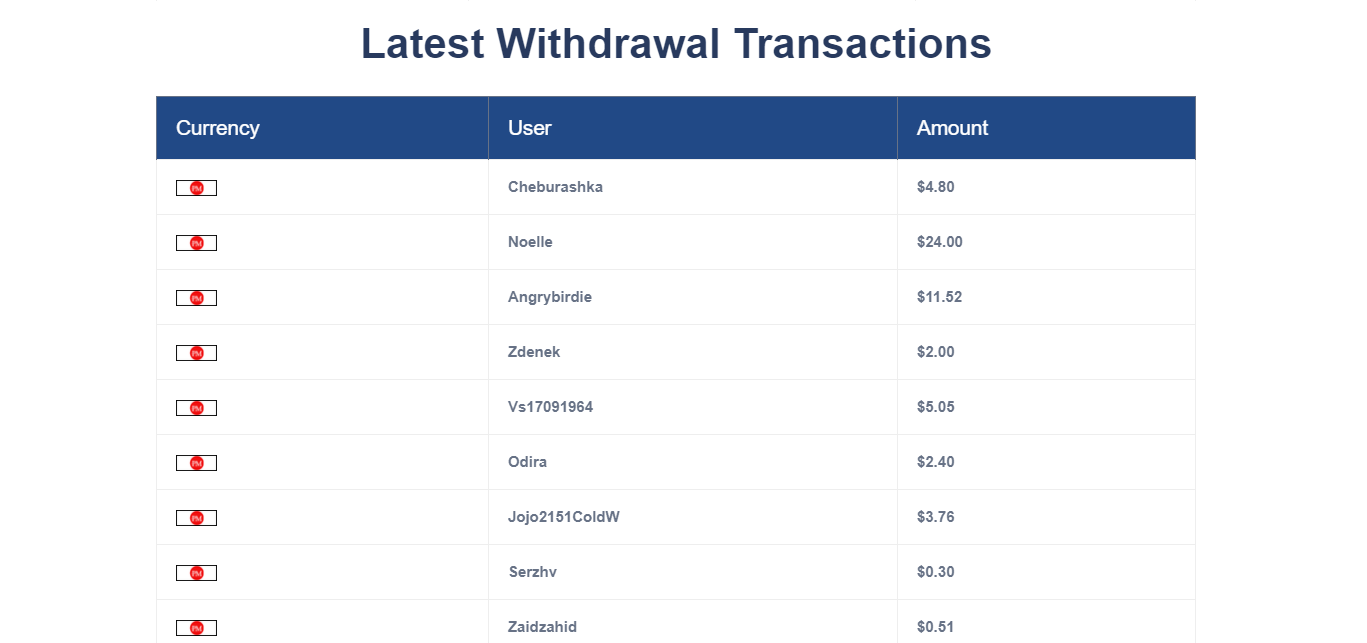Screen dimensions: 1367x643
Task: Click the $0.30 amount for Serzhv
Action: (936, 572)
